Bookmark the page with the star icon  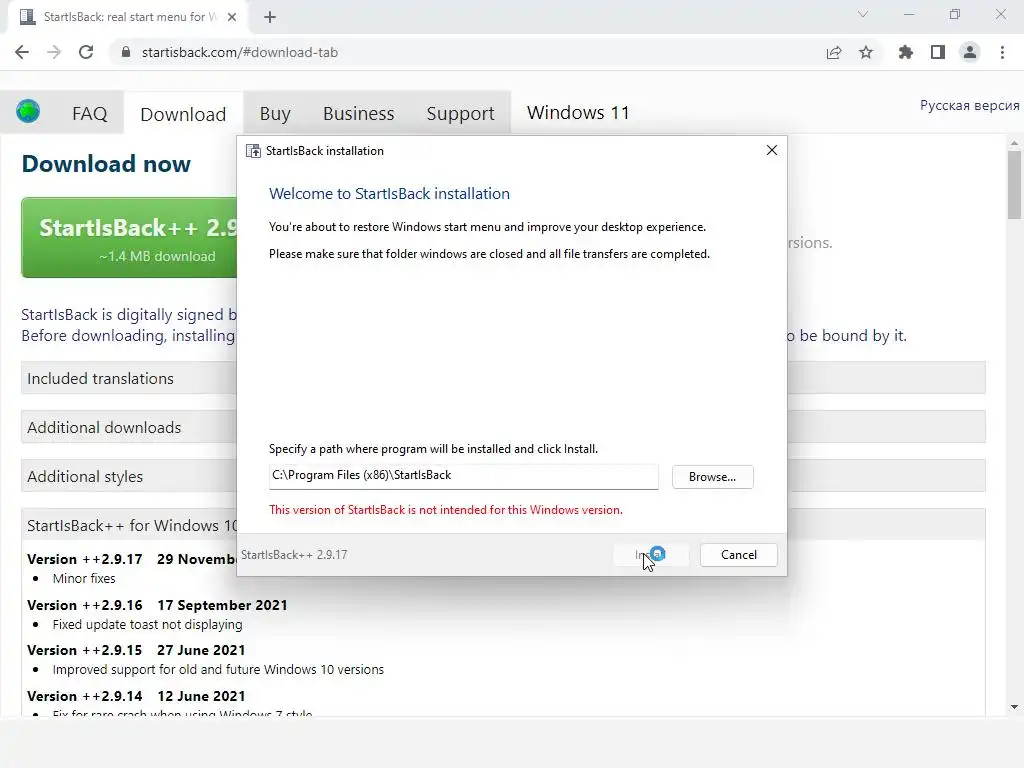click(x=866, y=52)
